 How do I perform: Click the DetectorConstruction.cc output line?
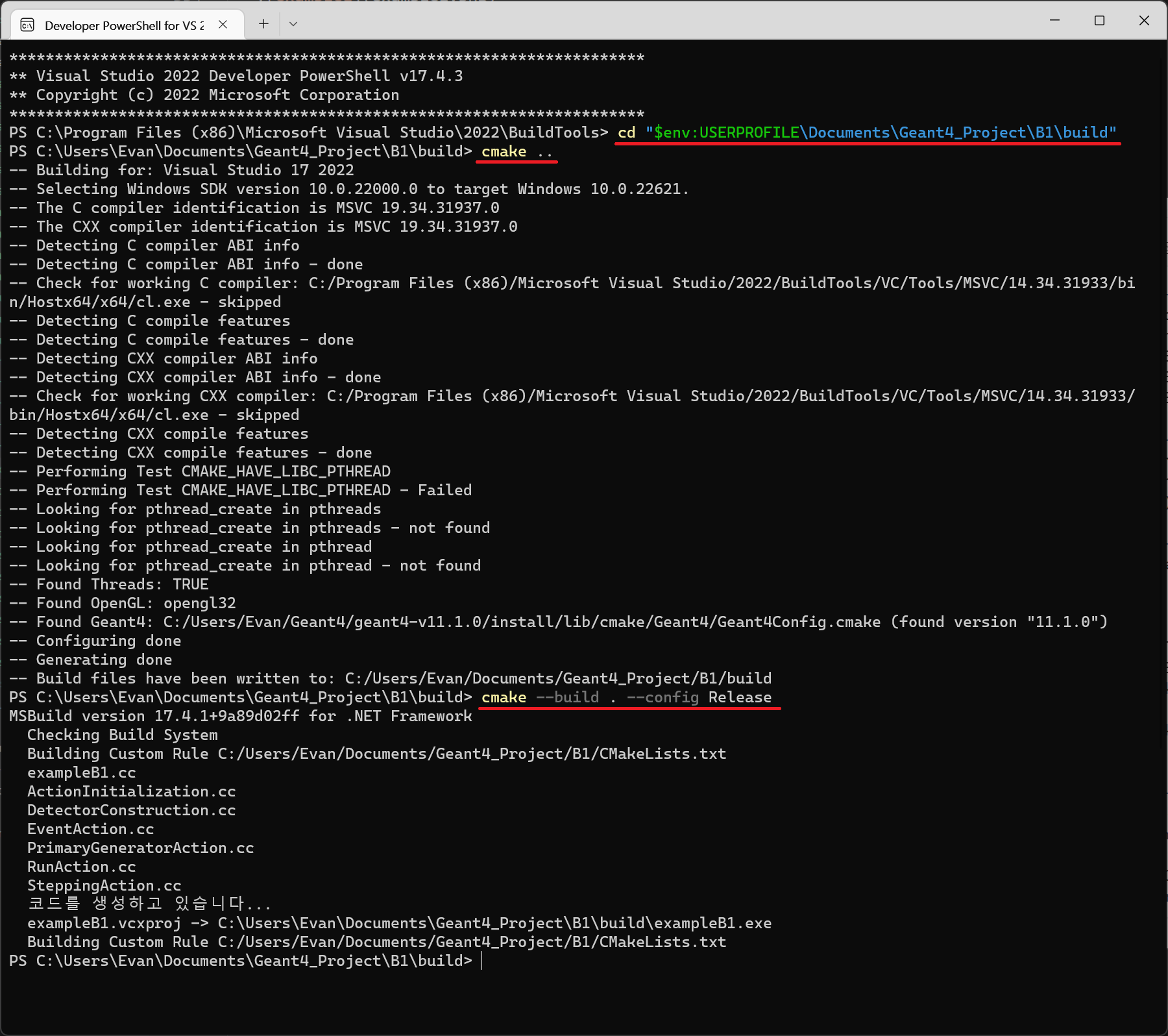pos(131,811)
